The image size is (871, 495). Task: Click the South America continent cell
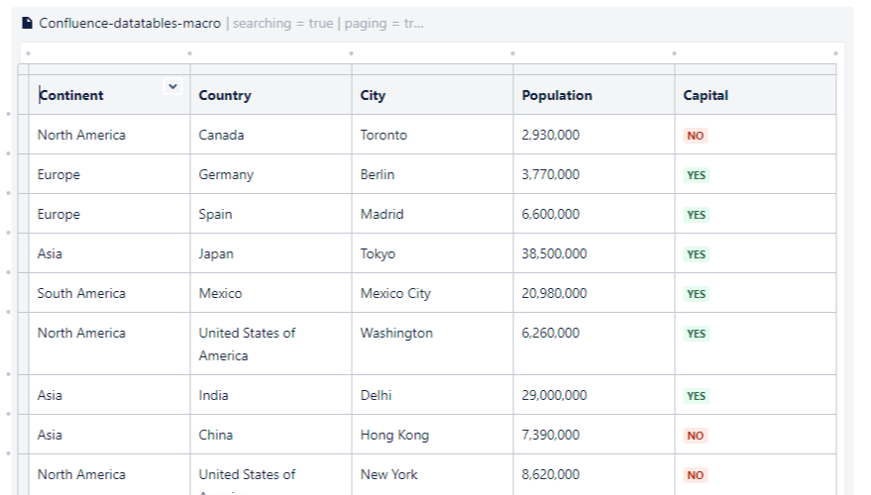82,294
